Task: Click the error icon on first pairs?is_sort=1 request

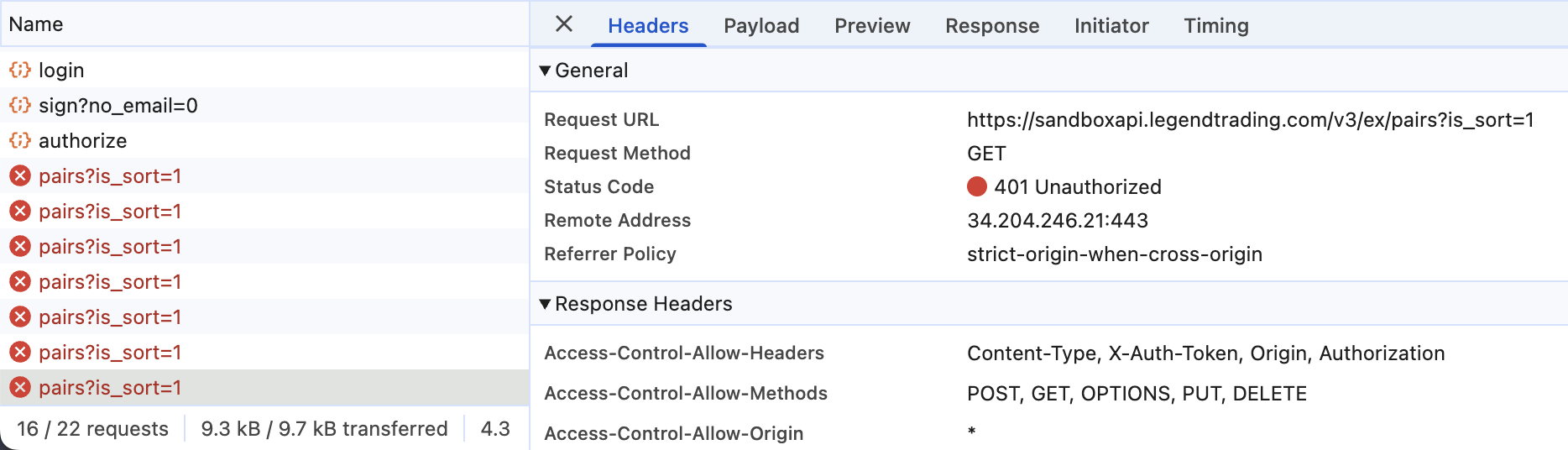Action: tap(20, 175)
